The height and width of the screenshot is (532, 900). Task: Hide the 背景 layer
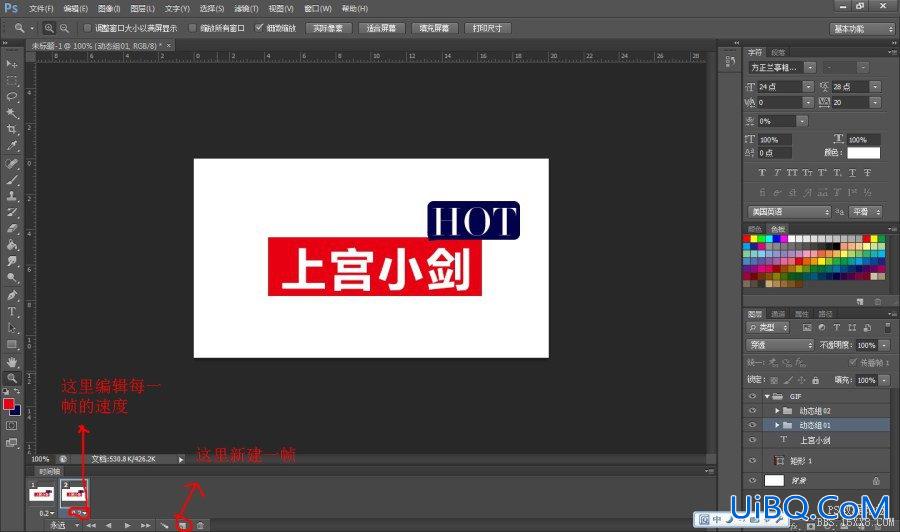[x=752, y=480]
